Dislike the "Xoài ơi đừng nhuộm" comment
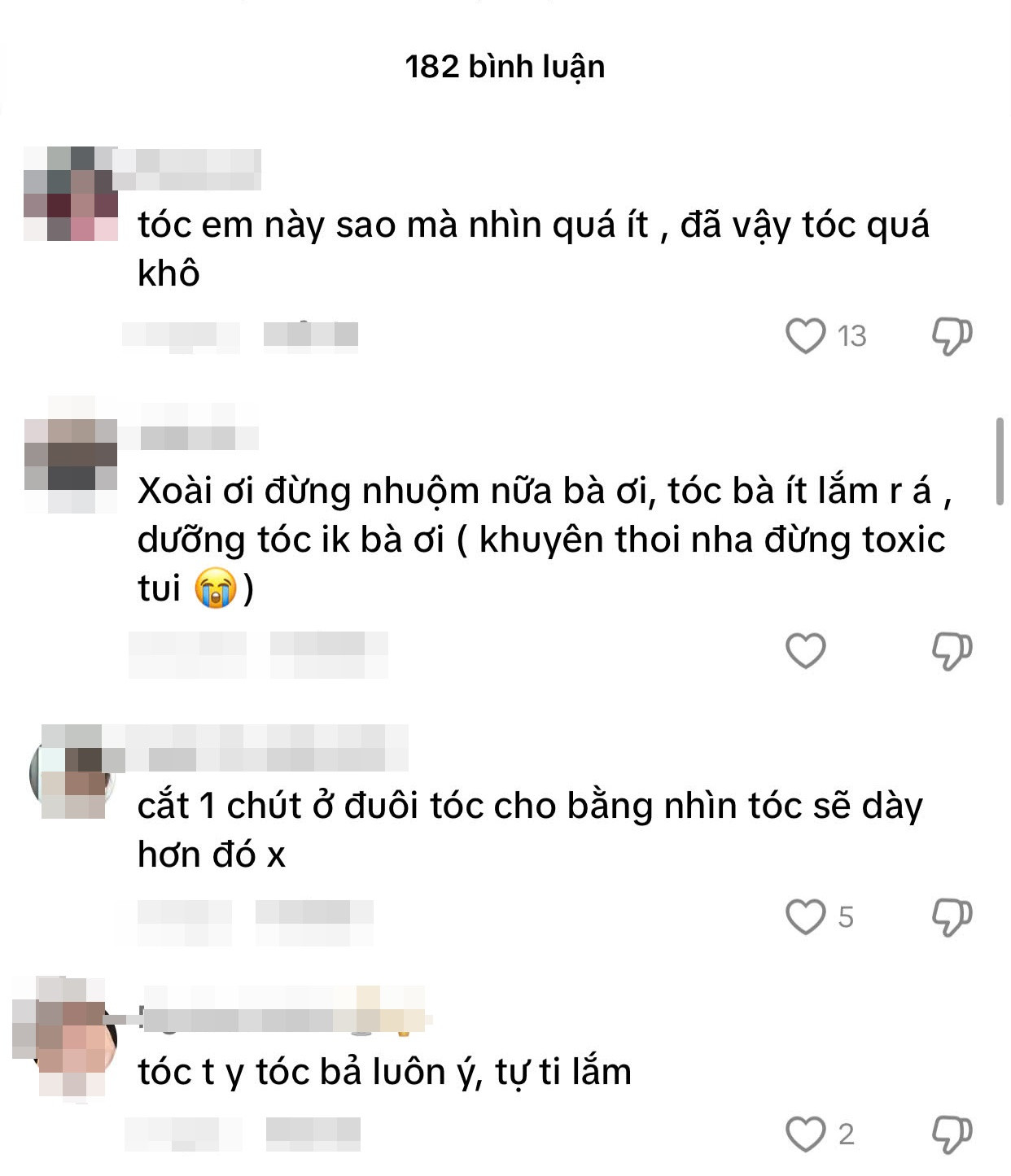Viewport: 1011px width, 1176px height. click(x=952, y=650)
